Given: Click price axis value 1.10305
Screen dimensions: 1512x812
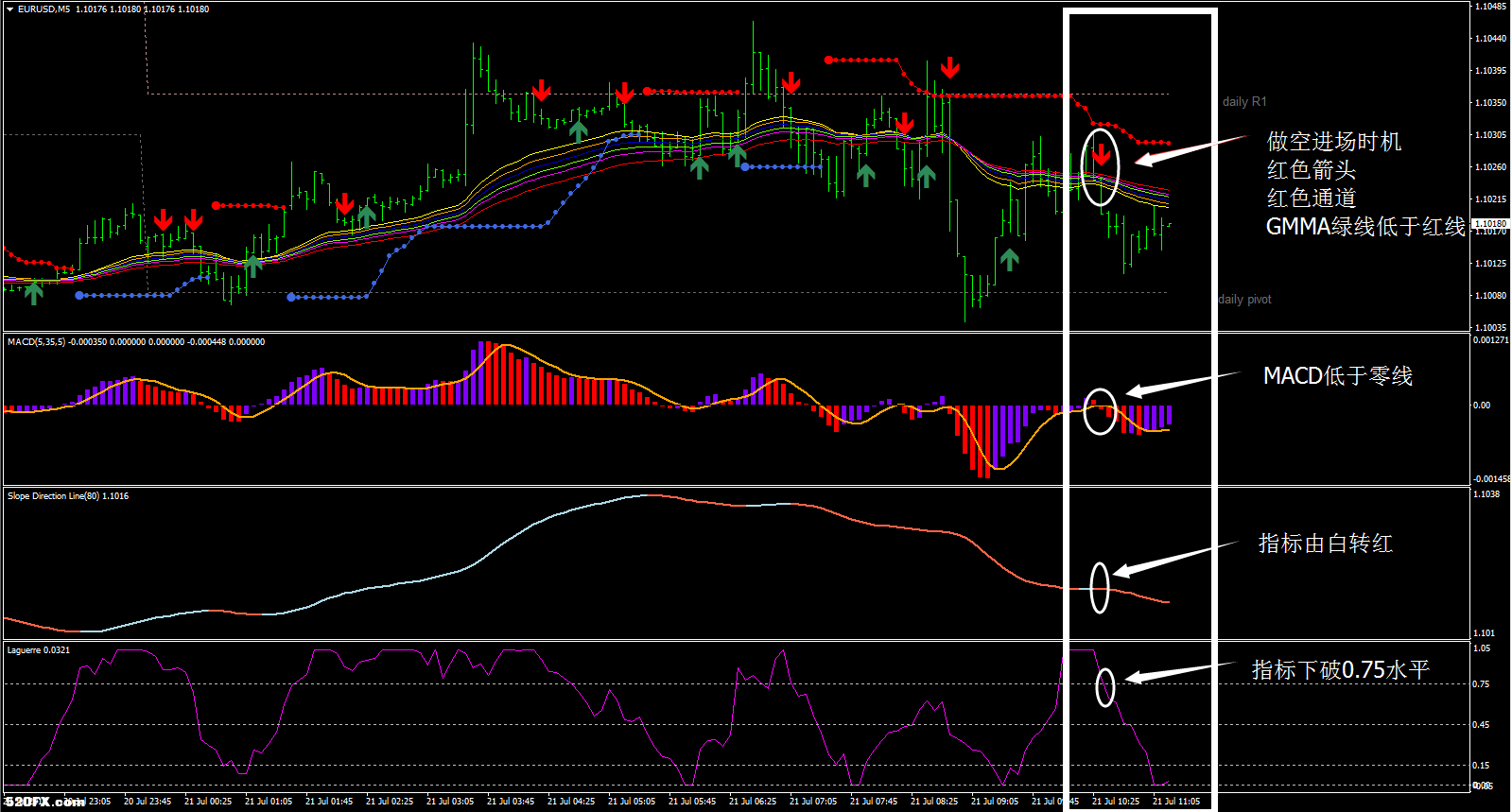Looking at the screenshot, I should (1491, 135).
